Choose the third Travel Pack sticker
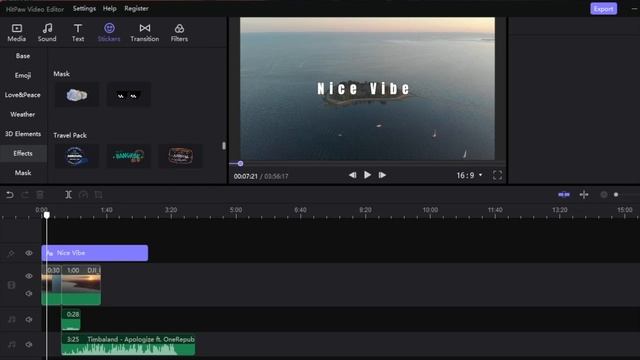The height and width of the screenshot is (360, 640). click(x=180, y=156)
